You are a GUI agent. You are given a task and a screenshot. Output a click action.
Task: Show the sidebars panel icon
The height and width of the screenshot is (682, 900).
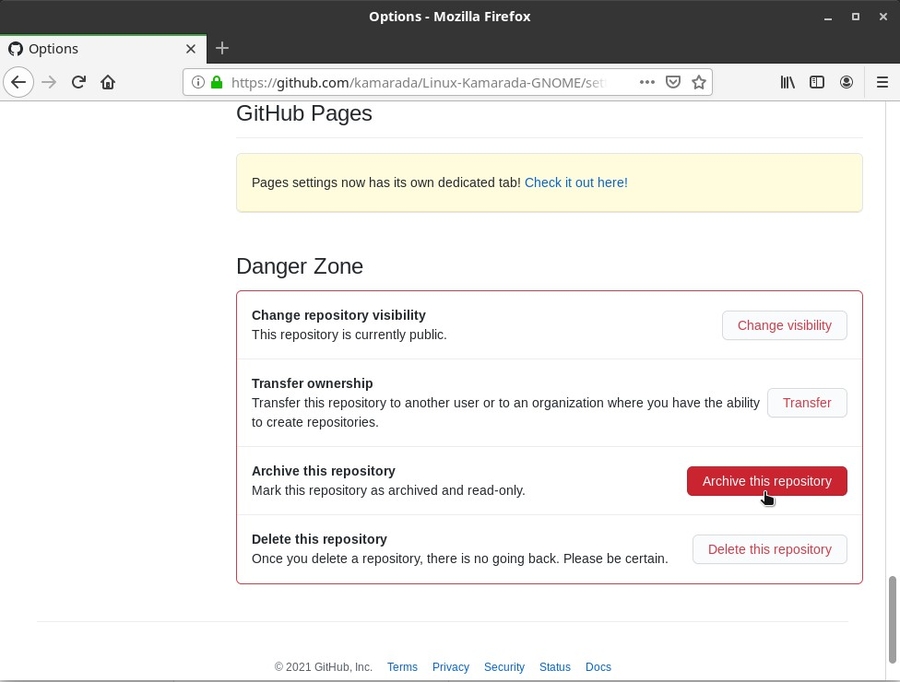(817, 83)
